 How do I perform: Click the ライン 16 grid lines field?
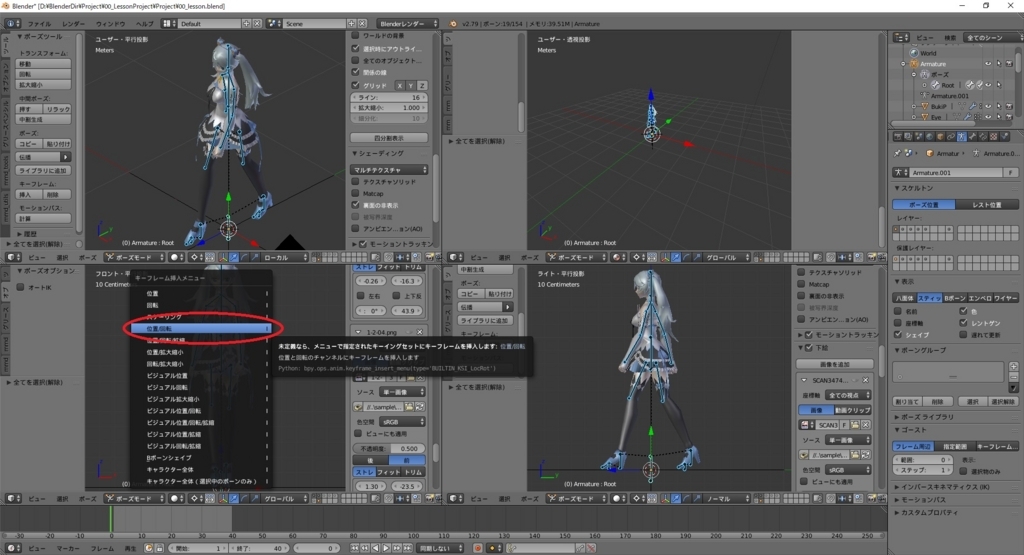(389, 97)
